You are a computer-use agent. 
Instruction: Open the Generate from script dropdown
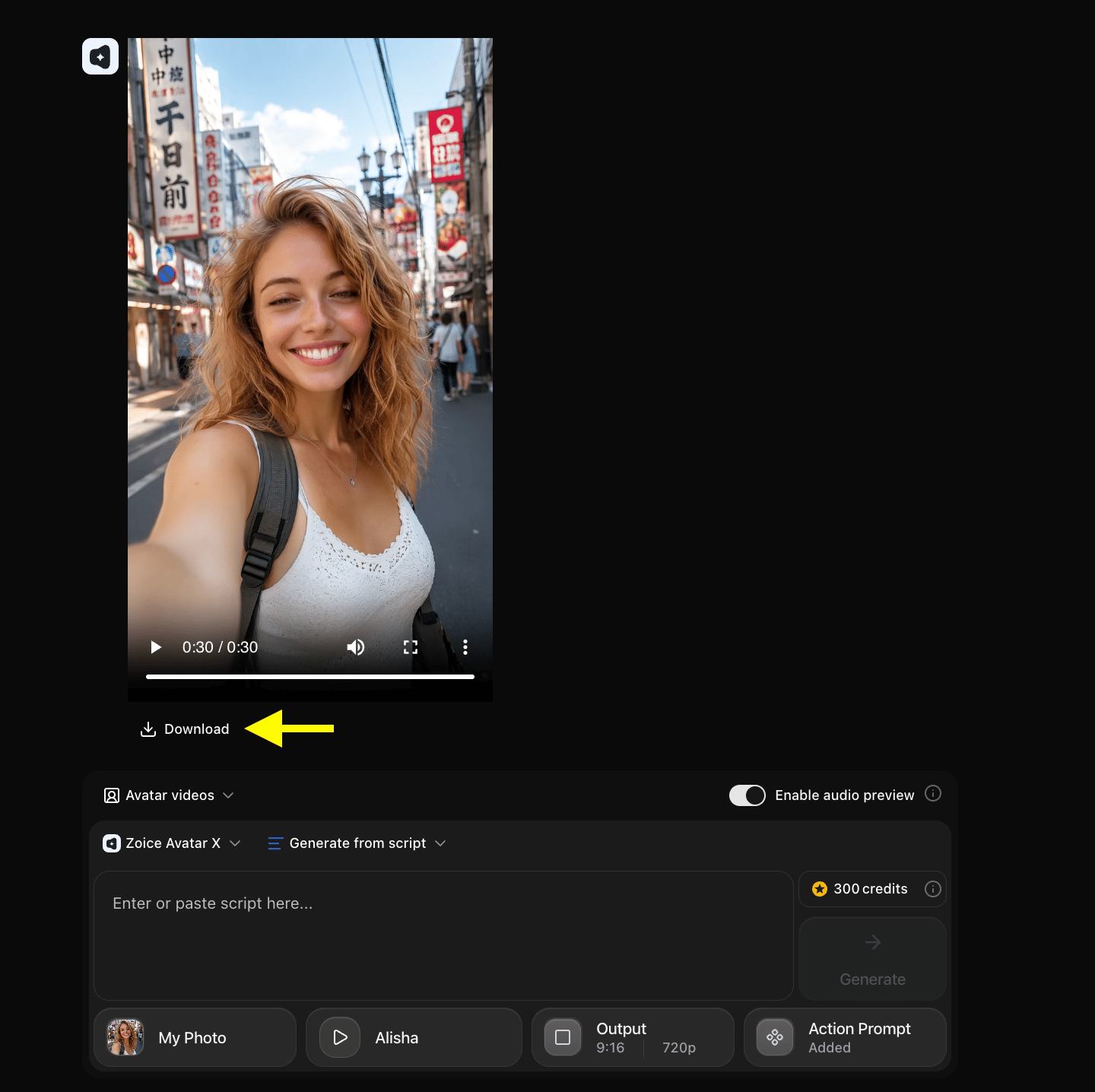357,843
